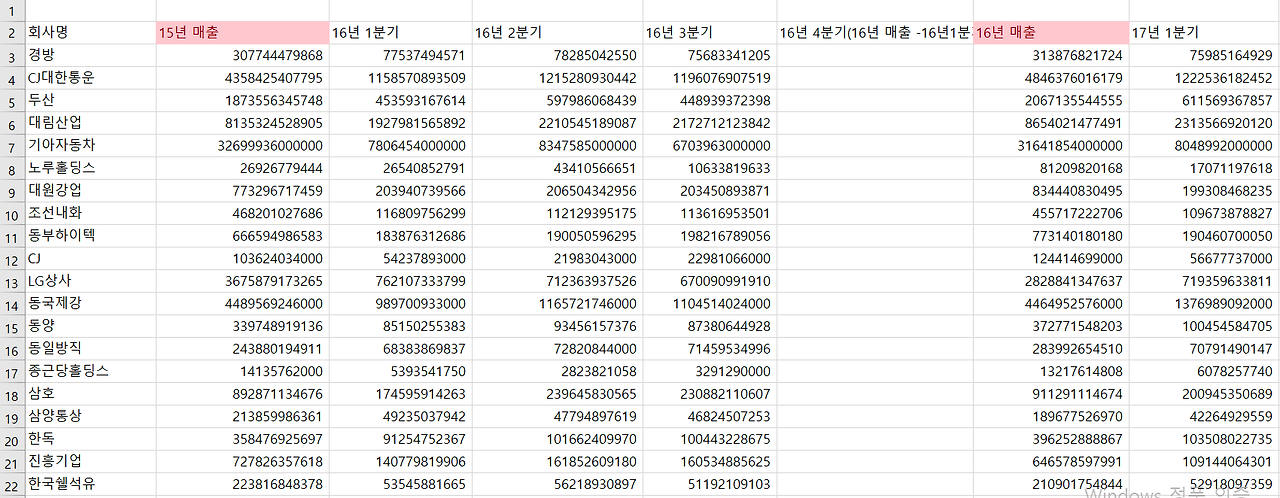Click company name cell 삼호
The width and height of the screenshot is (1280, 498).
pos(90,393)
